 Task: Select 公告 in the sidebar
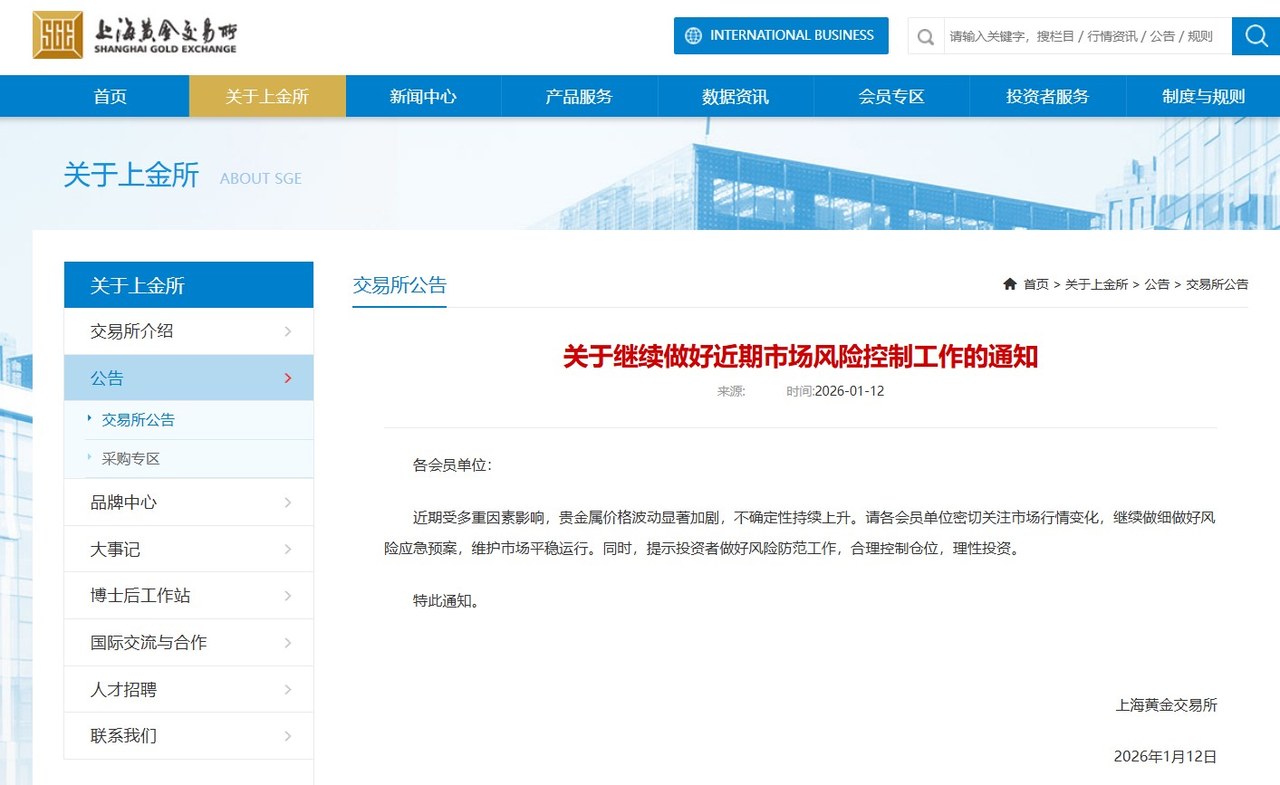(x=188, y=378)
